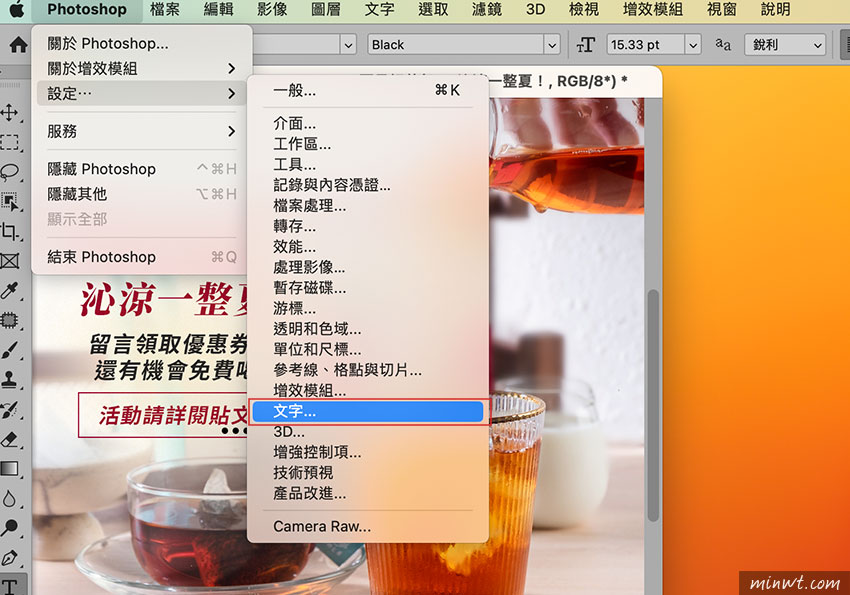850x595 pixels.
Task: Choose 記錄與內容憑證... in settings submenu
Action: tap(368, 185)
